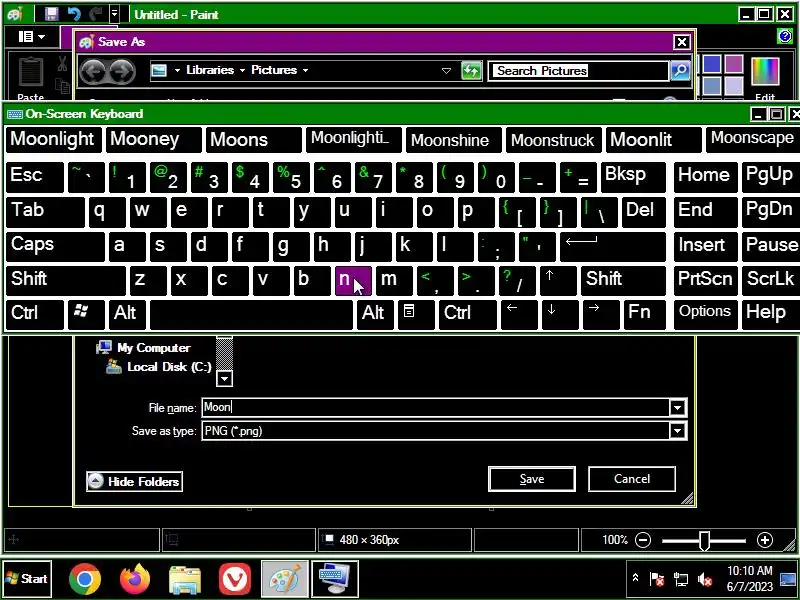Viewport: 800px width, 600px height.
Task: Toggle the left Alt key on the keyboard
Action: (x=127, y=314)
